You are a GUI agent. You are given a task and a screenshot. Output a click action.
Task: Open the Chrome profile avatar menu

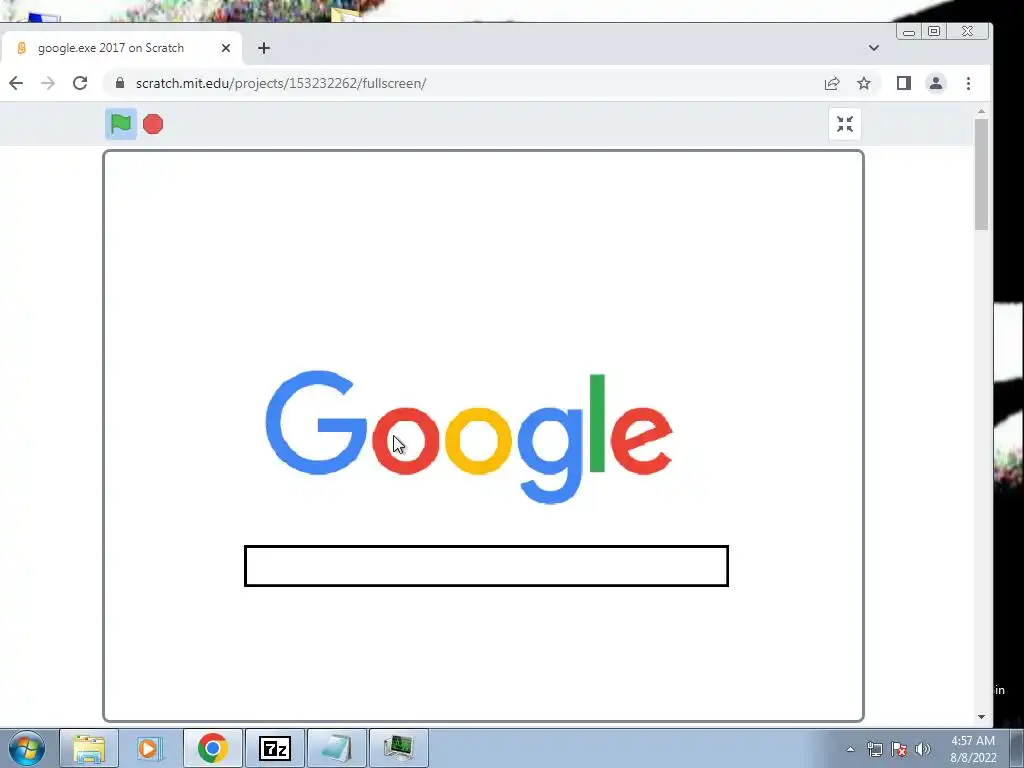[x=936, y=83]
